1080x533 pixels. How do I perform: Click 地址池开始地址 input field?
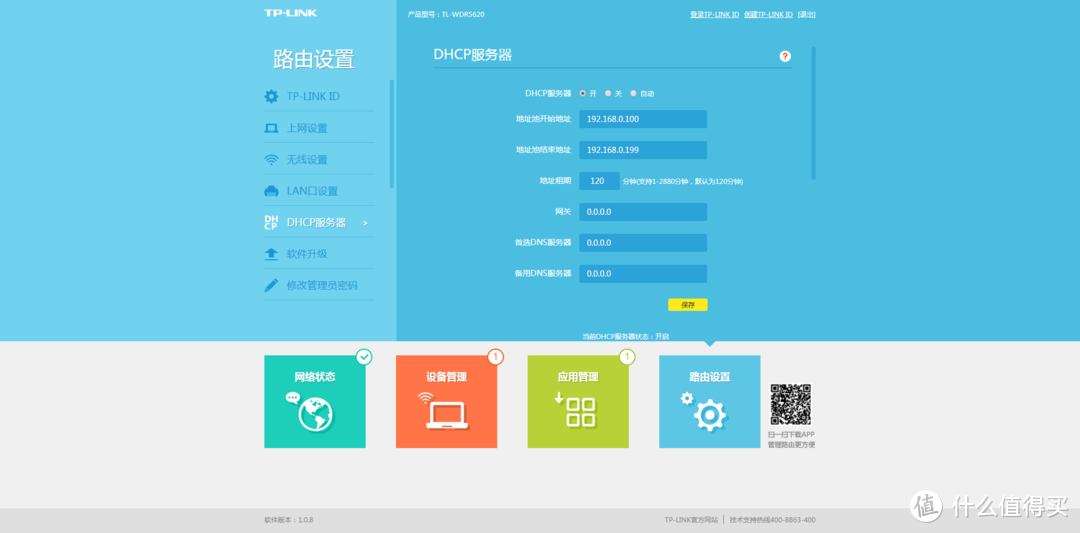coord(643,119)
